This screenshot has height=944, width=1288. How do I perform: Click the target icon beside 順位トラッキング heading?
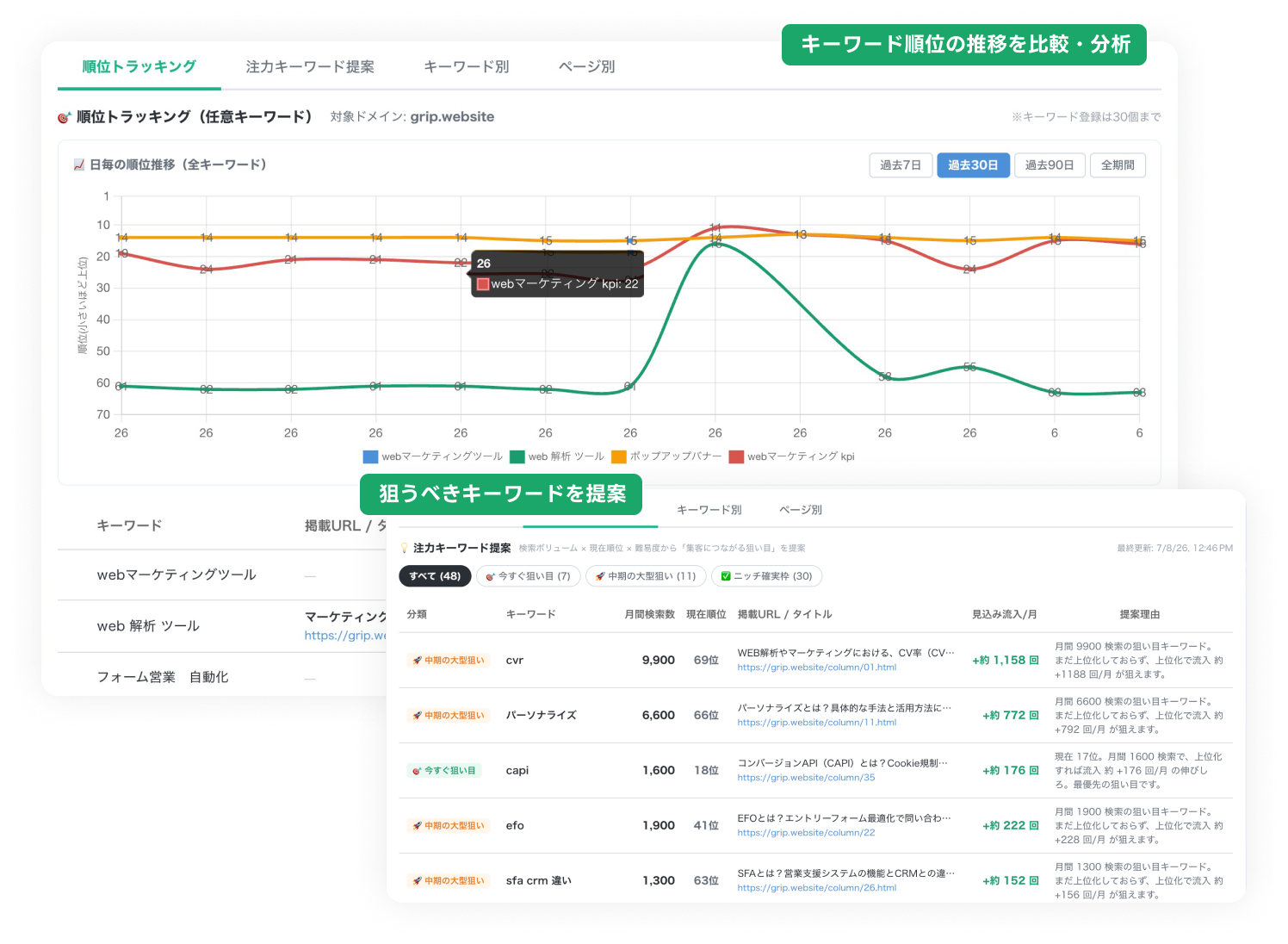click(x=64, y=117)
